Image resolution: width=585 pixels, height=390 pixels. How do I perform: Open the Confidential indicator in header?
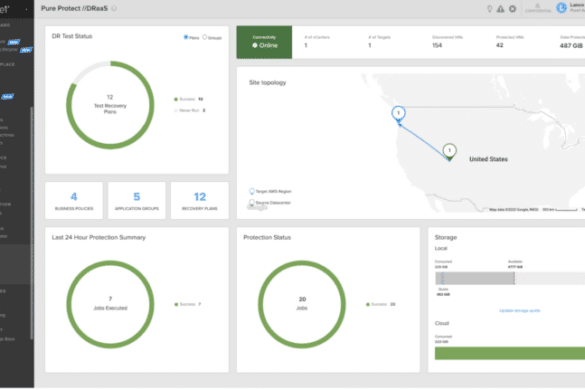coord(538,8)
